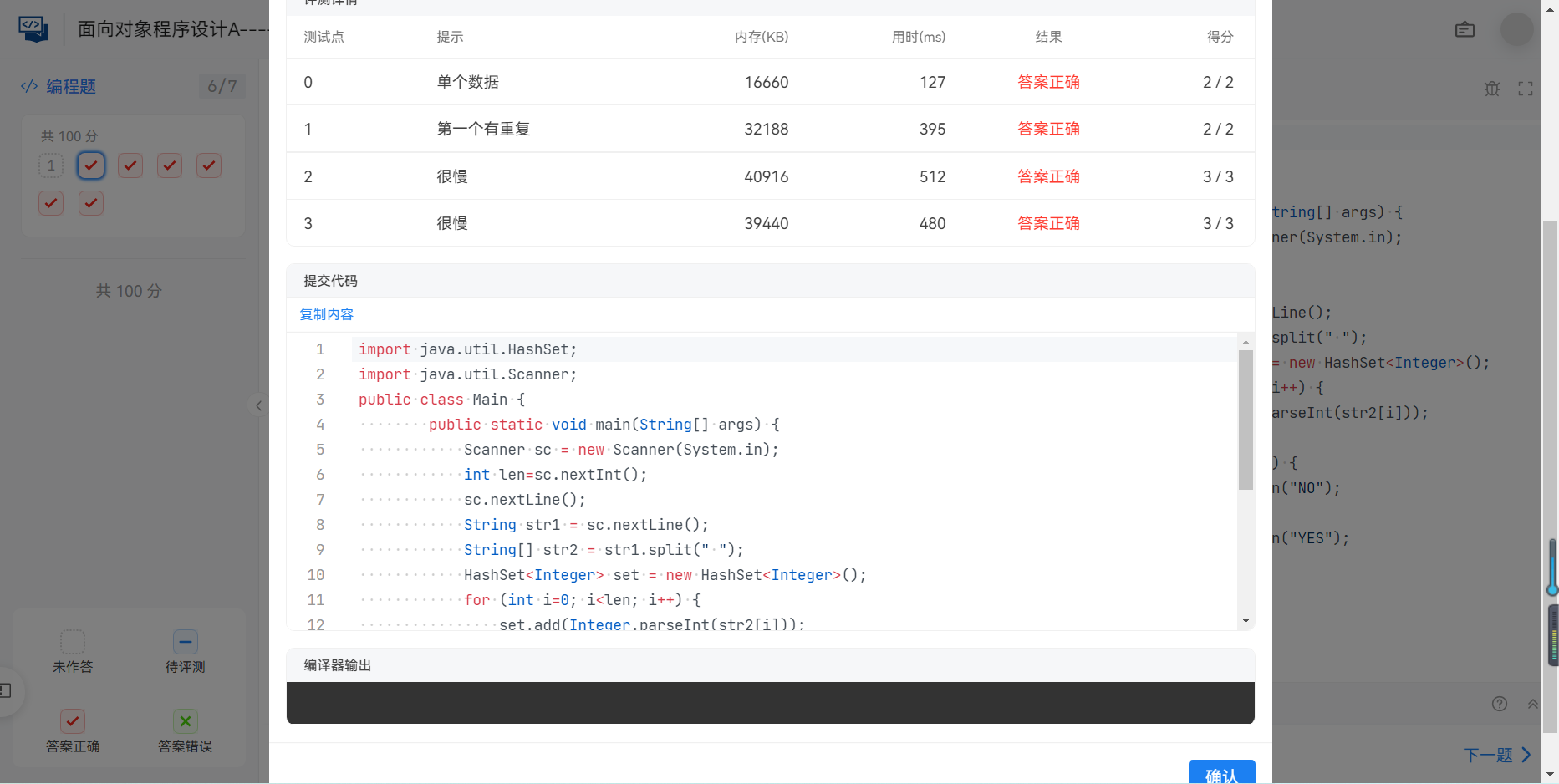Click the 提示 column header
This screenshot has width=1559, height=784.
tap(450, 37)
